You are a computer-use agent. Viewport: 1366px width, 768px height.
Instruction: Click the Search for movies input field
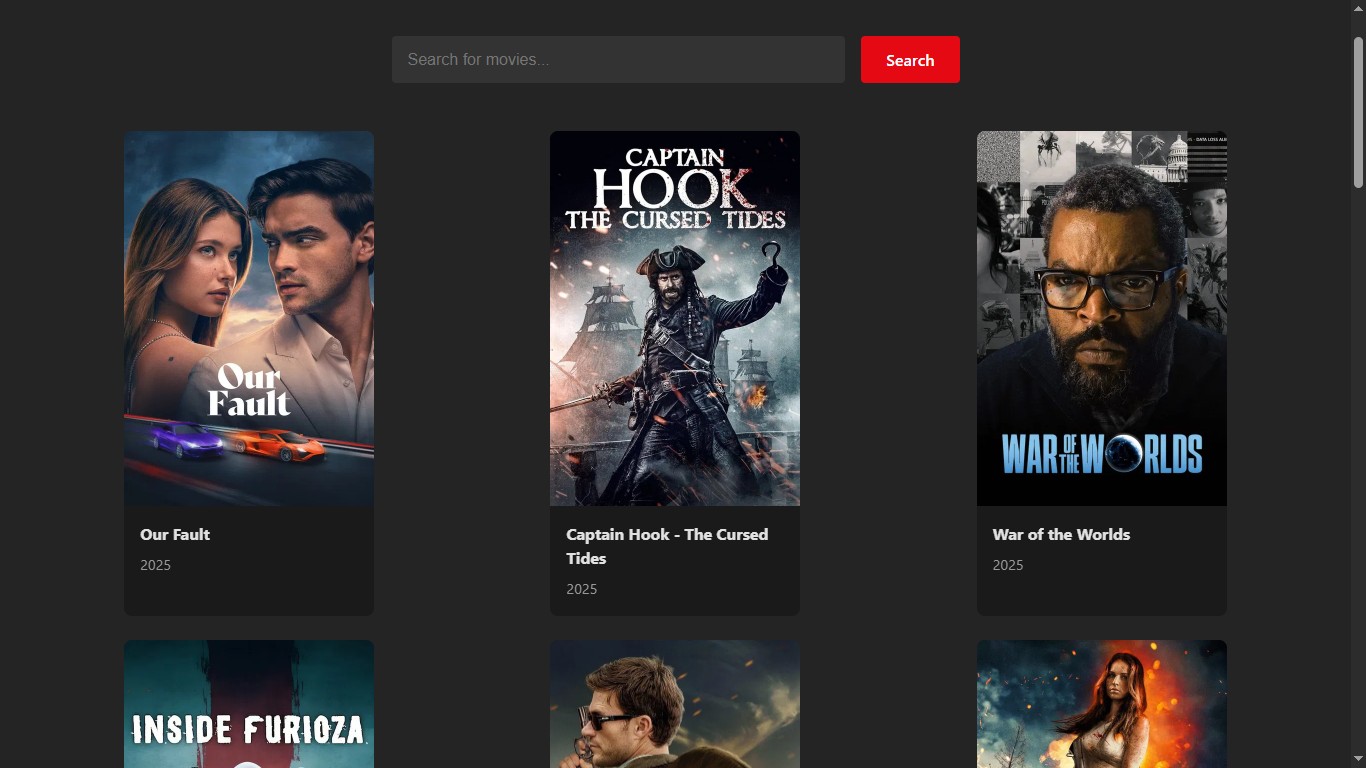pyautogui.click(x=618, y=60)
